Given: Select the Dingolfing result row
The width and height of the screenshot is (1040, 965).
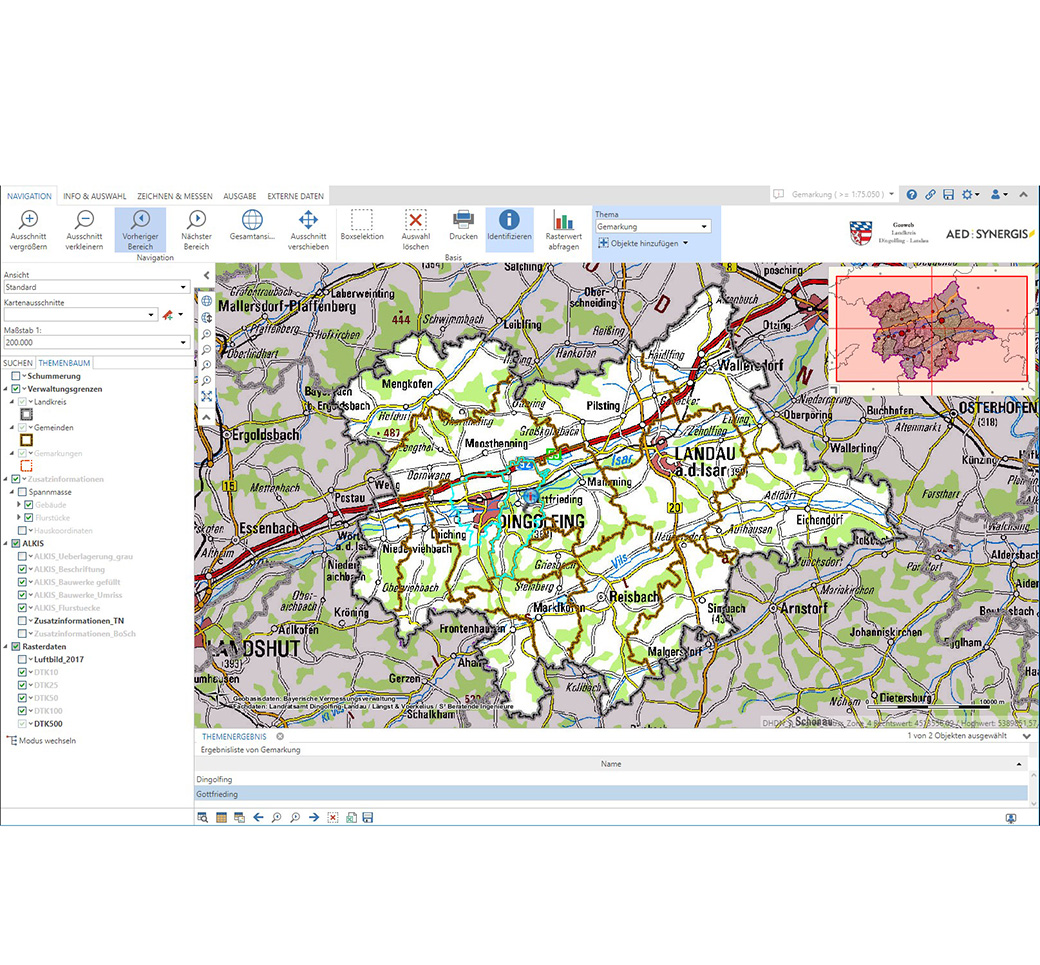Looking at the screenshot, I should click(x=611, y=779).
